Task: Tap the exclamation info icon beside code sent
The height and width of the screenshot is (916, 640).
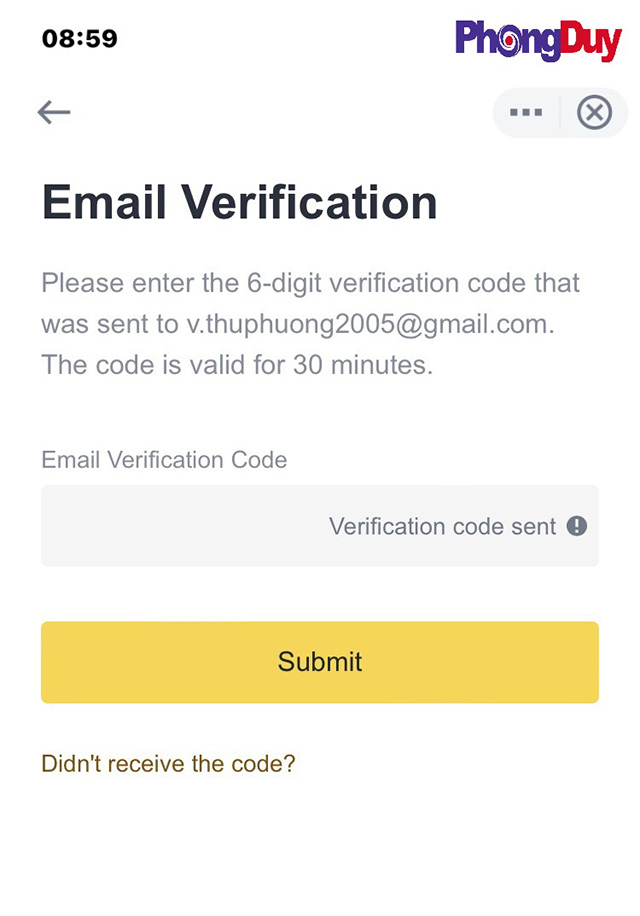Action: [577, 526]
